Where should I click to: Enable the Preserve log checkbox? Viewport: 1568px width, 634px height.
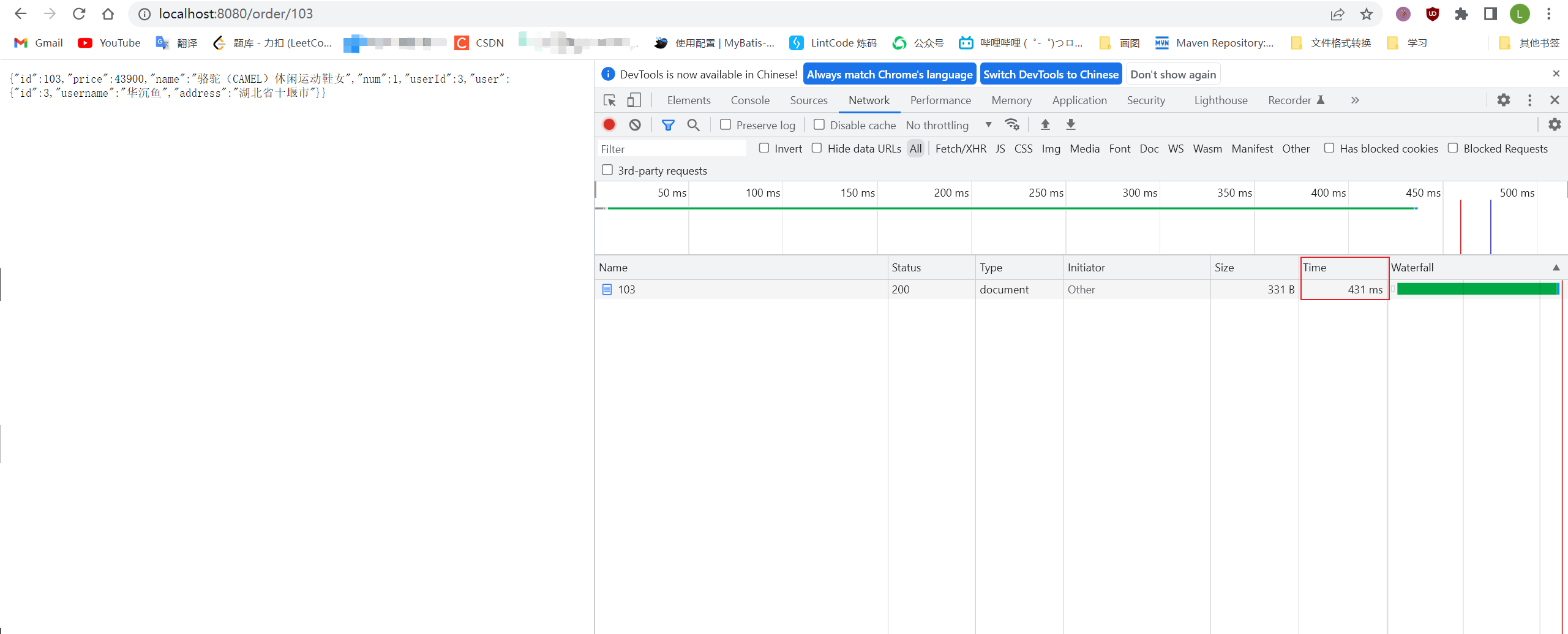click(x=726, y=124)
